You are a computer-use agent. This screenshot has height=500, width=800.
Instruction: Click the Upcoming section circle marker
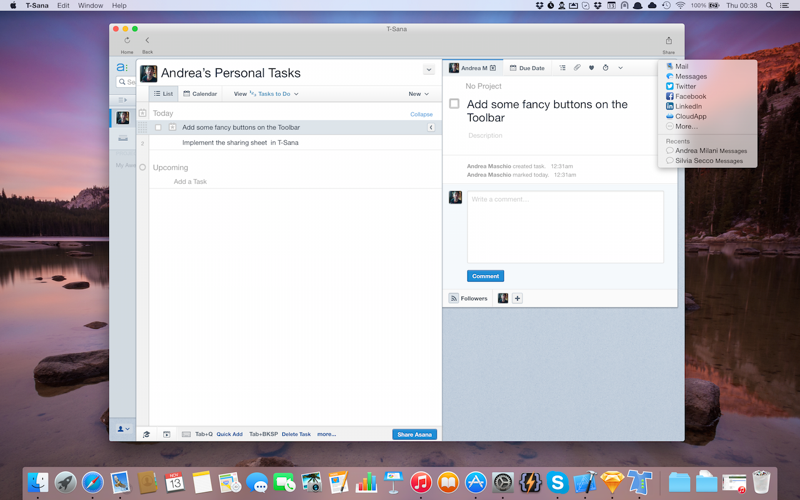pyautogui.click(x=142, y=167)
